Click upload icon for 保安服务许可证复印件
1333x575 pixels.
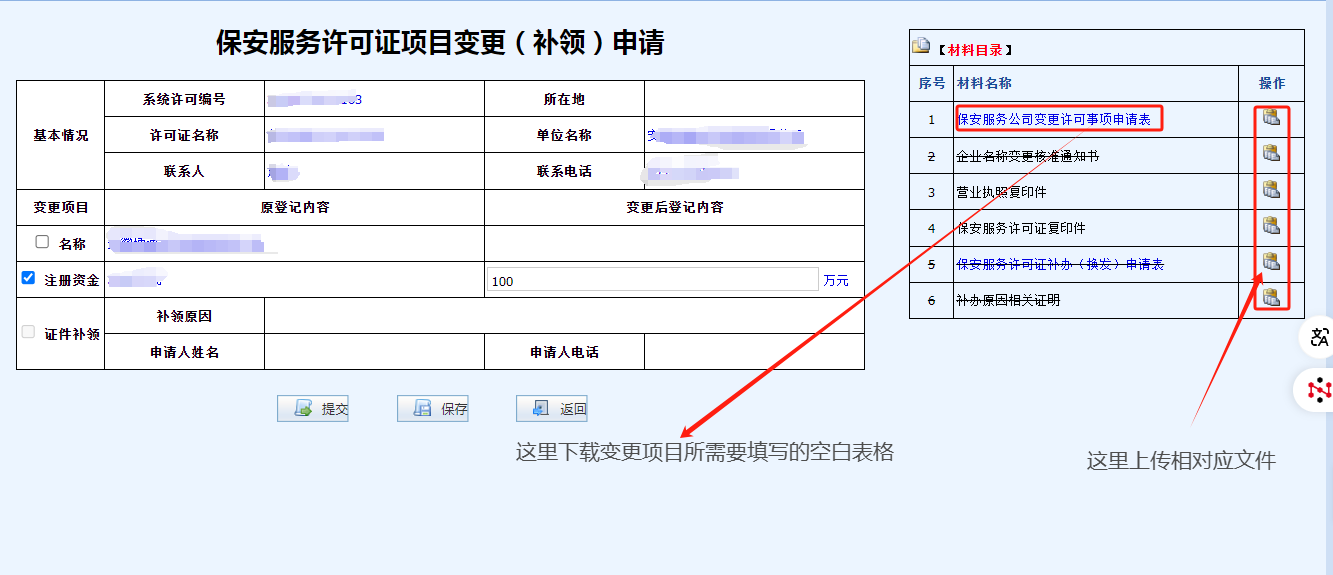tap(1271, 226)
